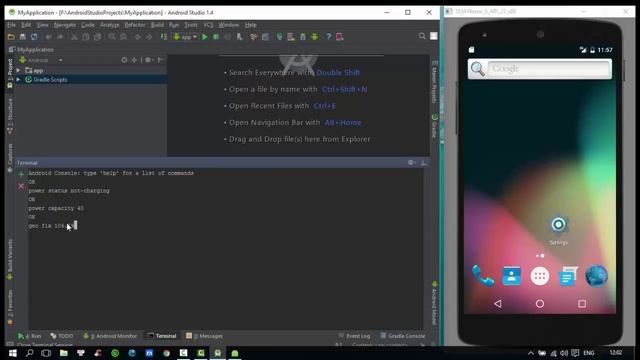Open Android Device Monitor toolbar icon

314,37
